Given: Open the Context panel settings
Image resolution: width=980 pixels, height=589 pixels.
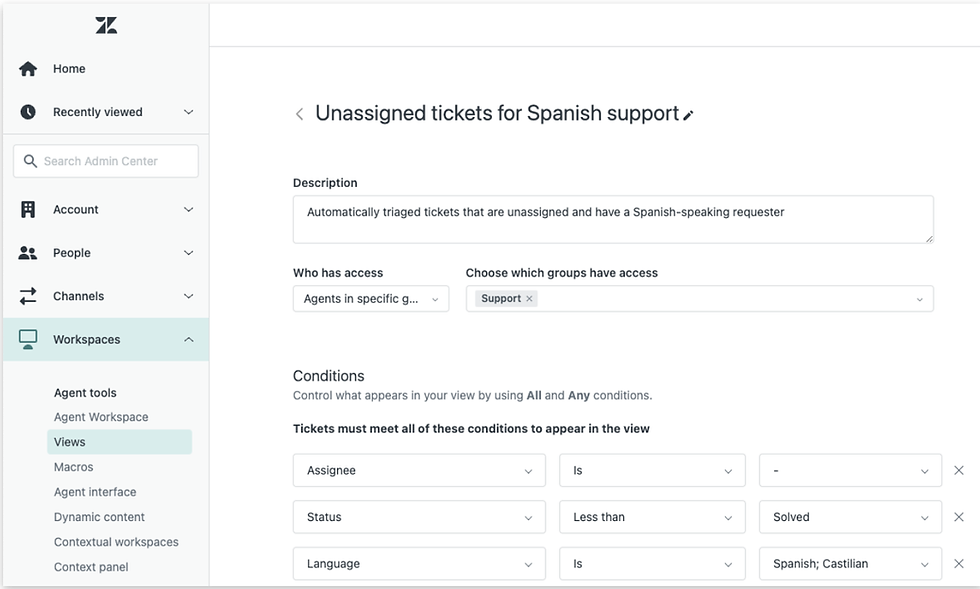Looking at the screenshot, I should (x=91, y=566).
